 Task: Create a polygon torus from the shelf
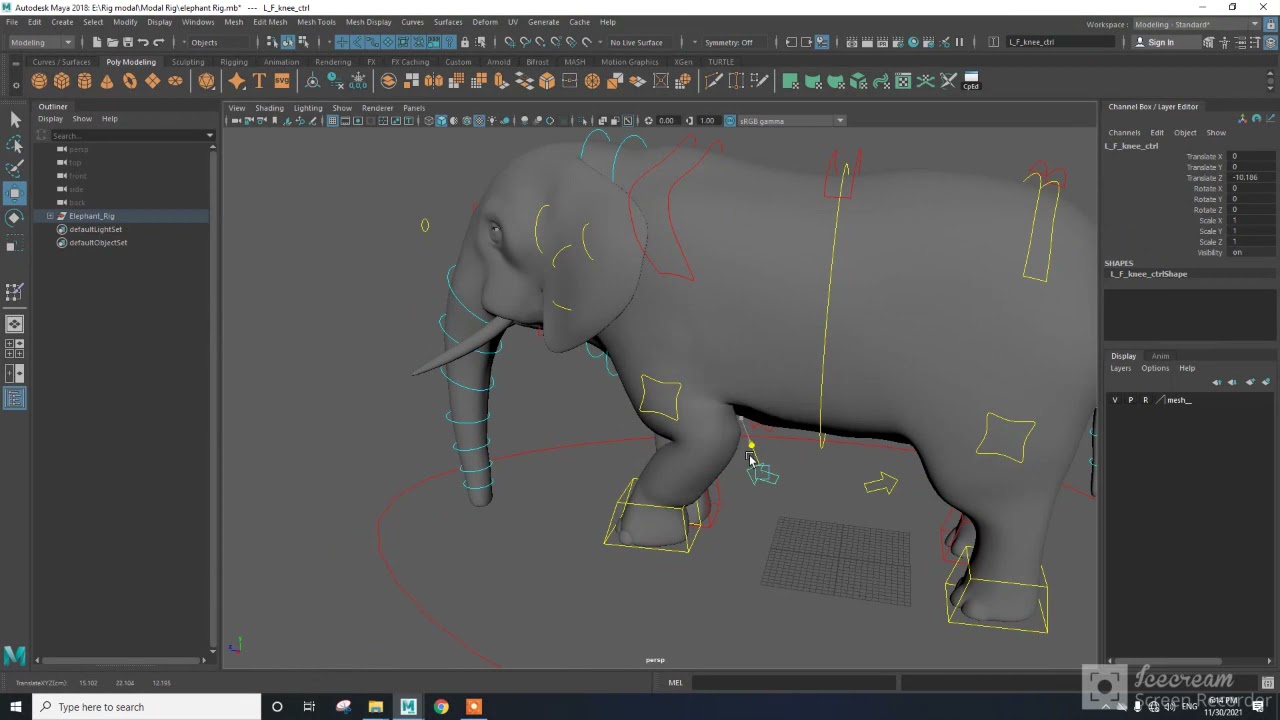tap(130, 81)
